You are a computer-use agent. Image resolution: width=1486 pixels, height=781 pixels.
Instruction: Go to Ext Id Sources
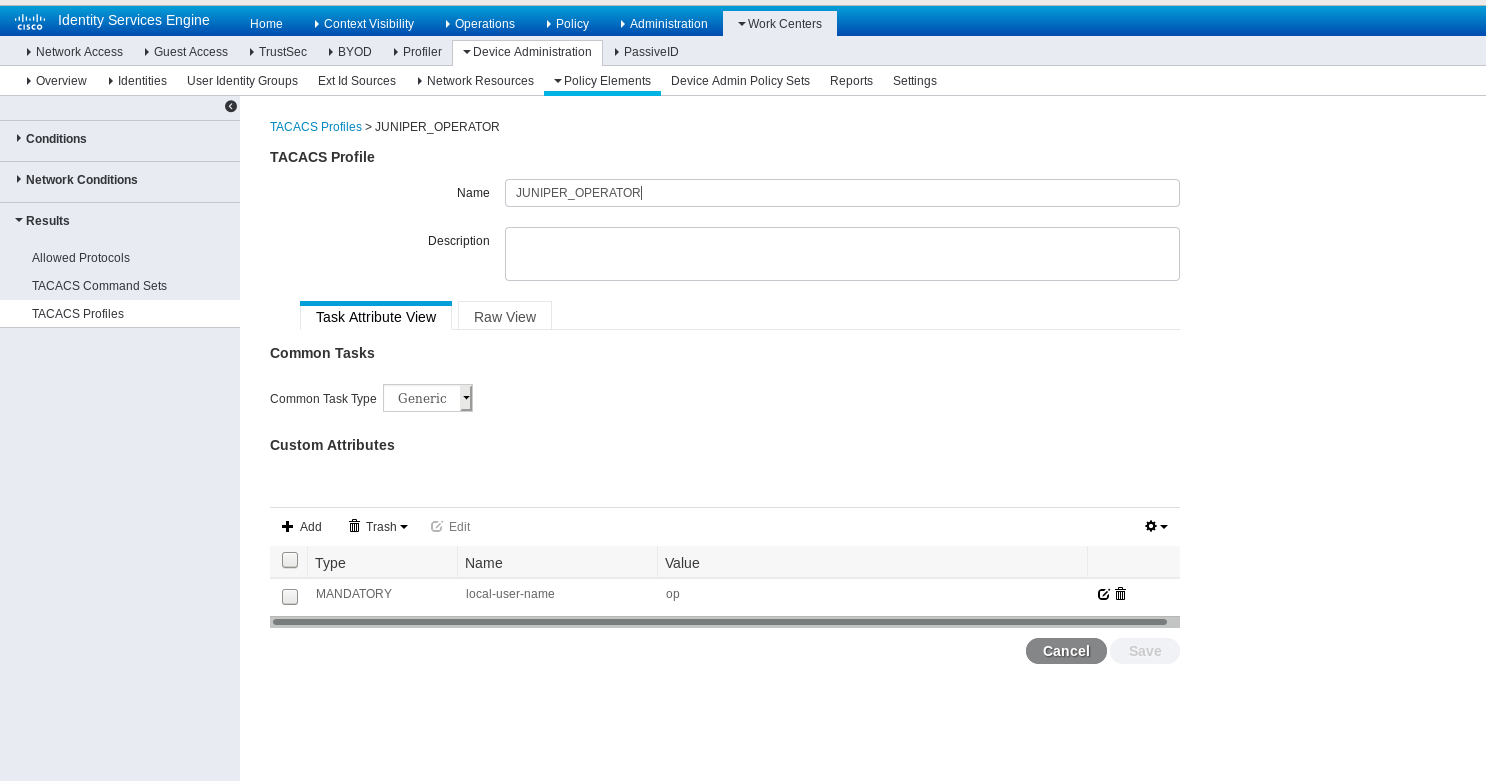pos(357,81)
